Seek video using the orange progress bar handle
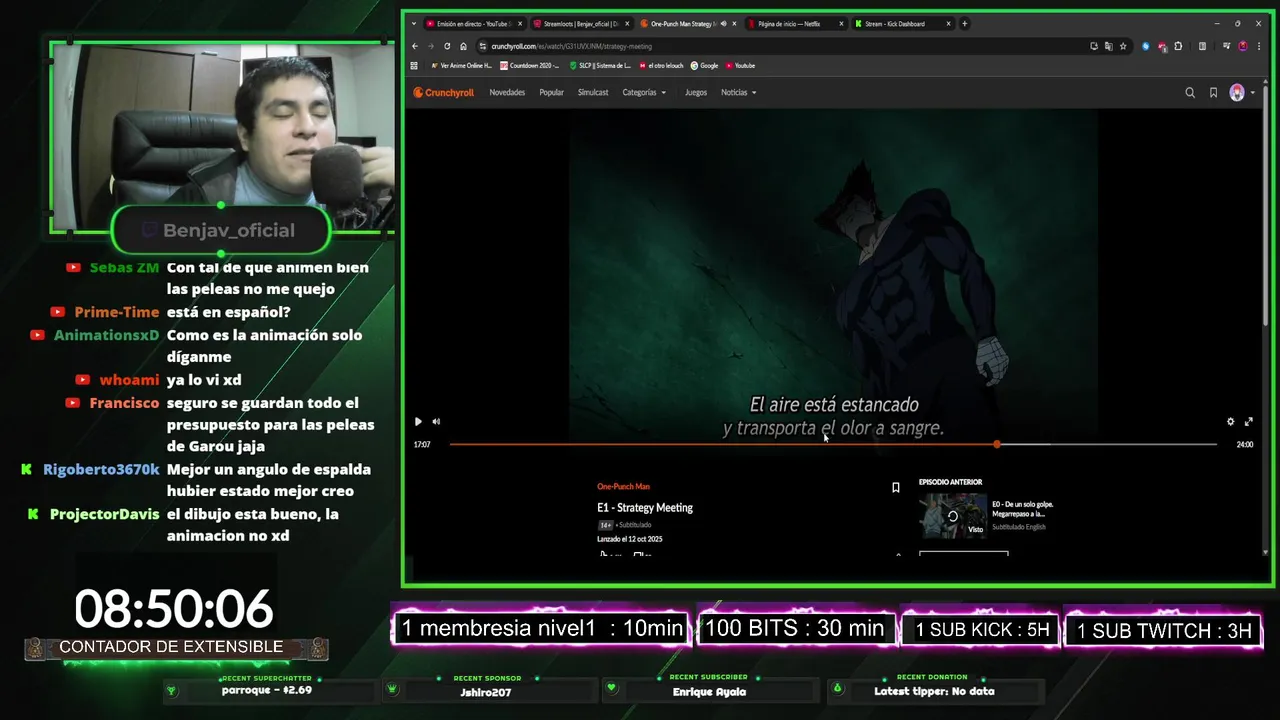 pos(997,444)
